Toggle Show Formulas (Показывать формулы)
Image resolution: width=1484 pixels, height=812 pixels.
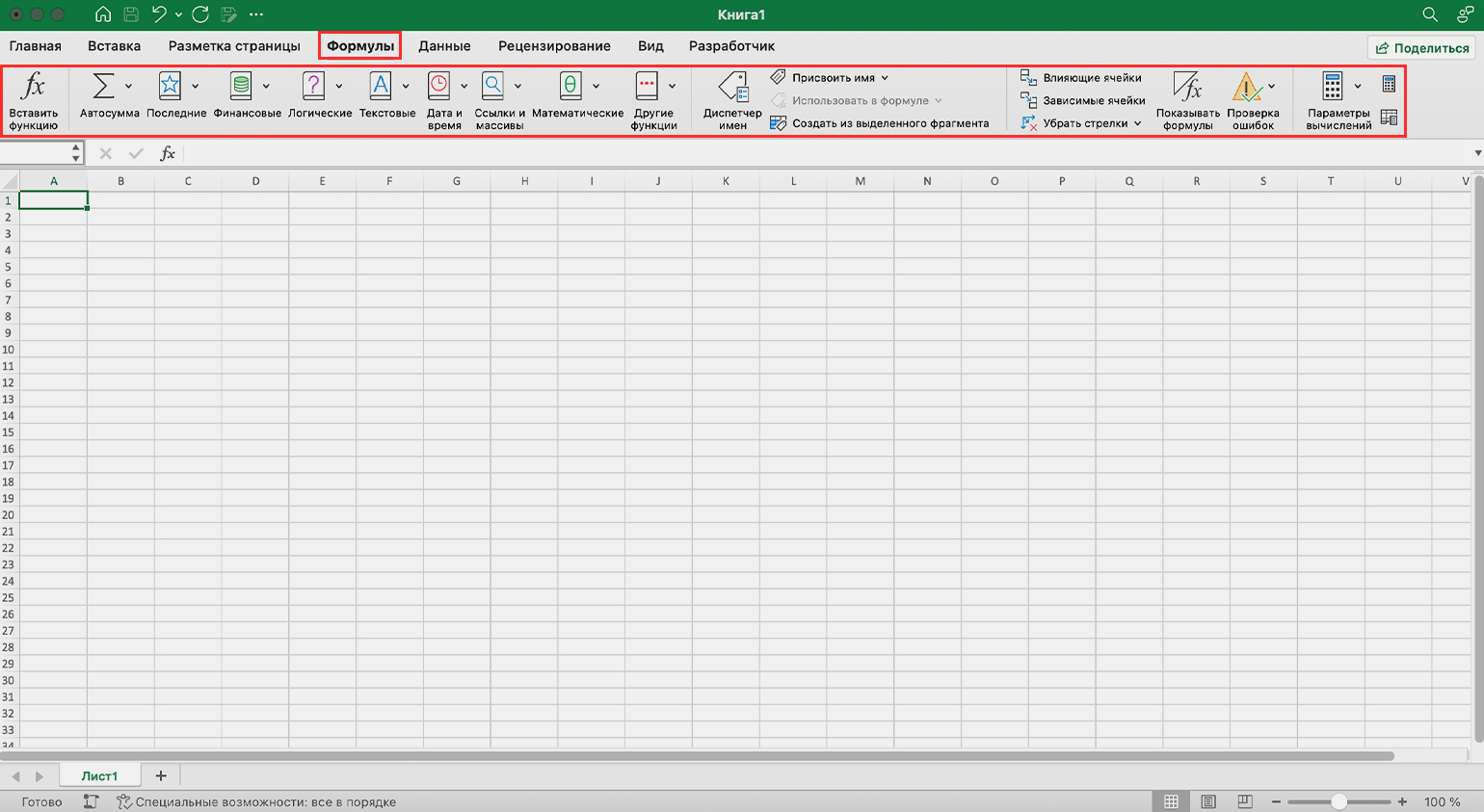pos(1187,89)
